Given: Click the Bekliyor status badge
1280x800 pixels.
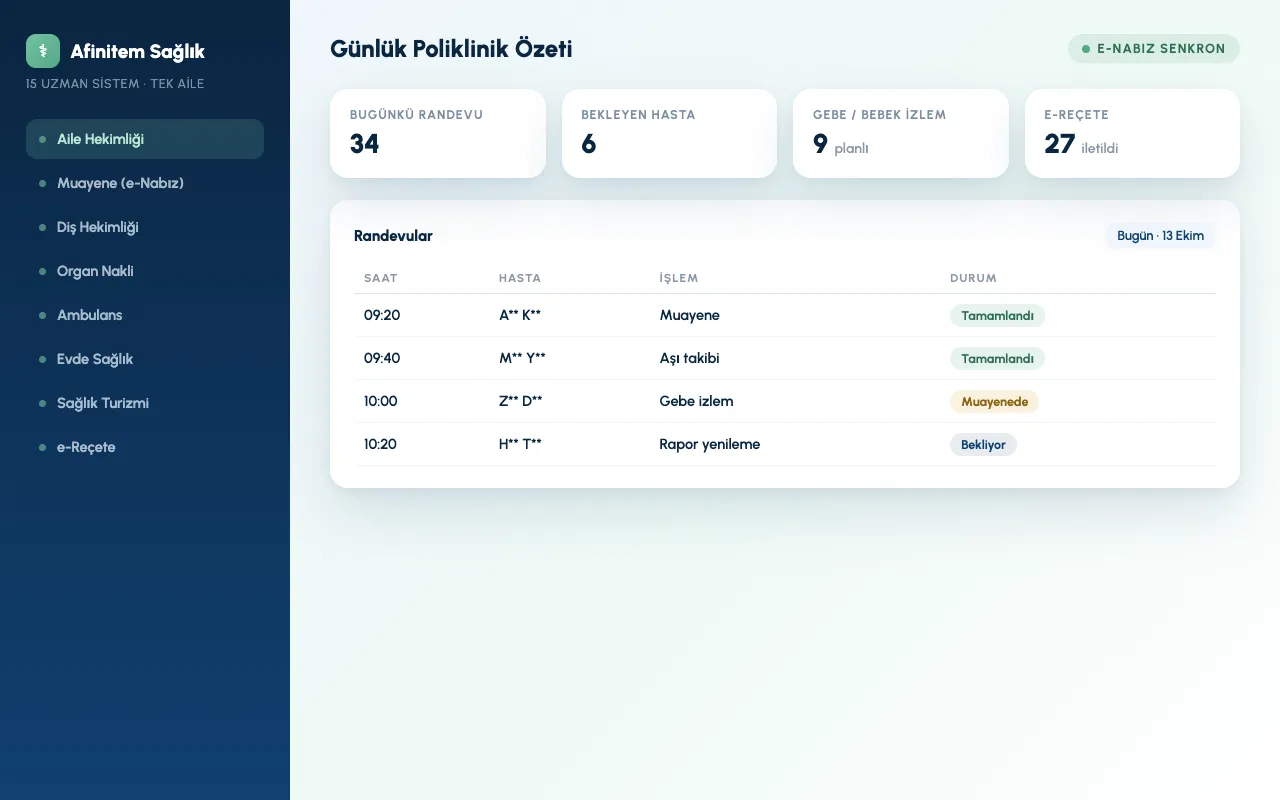Looking at the screenshot, I should pyautogui.click(x=983, y=445).
